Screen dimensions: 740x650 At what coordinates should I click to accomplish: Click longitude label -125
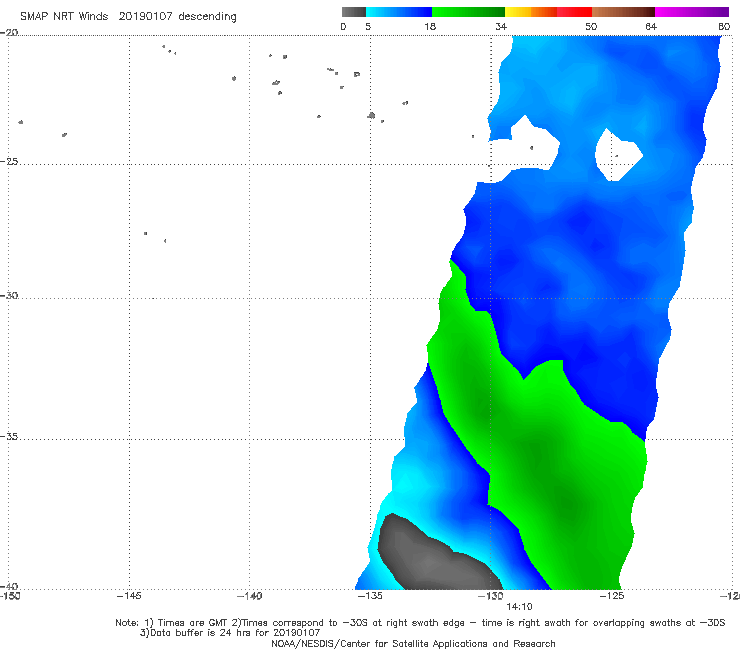pyautogui.click(x=612, y=596)
